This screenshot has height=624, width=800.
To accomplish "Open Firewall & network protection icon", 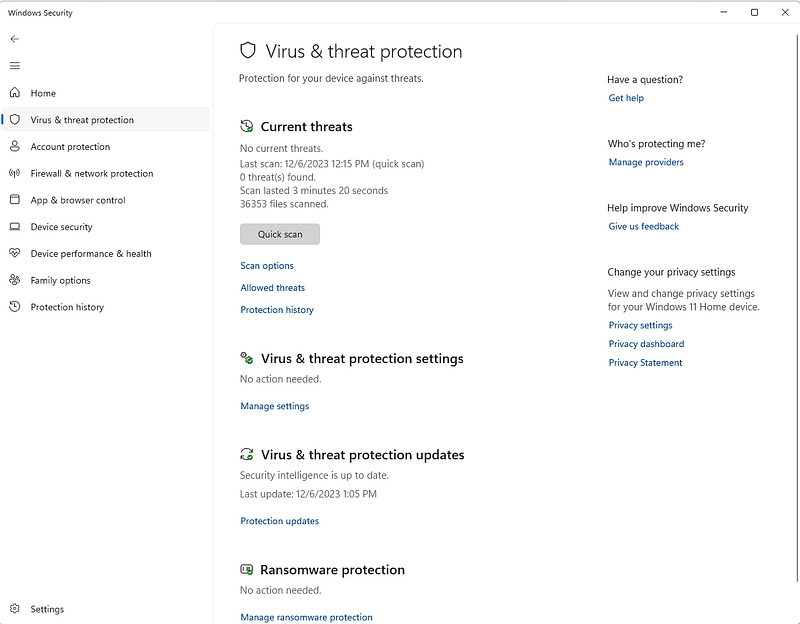I will click(x=15, y=173).
